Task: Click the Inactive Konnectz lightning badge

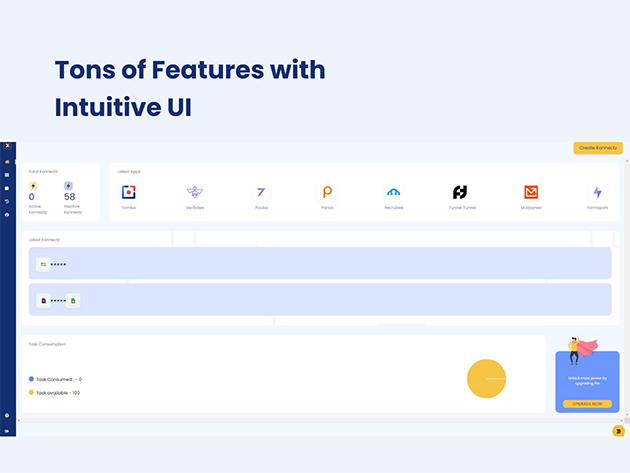Action: point(68,186)
